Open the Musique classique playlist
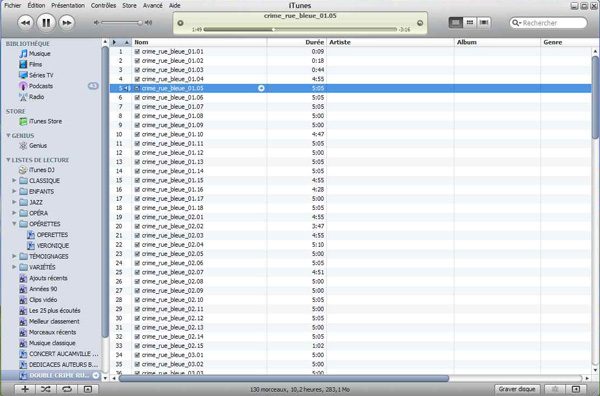 tap(47, 343)
